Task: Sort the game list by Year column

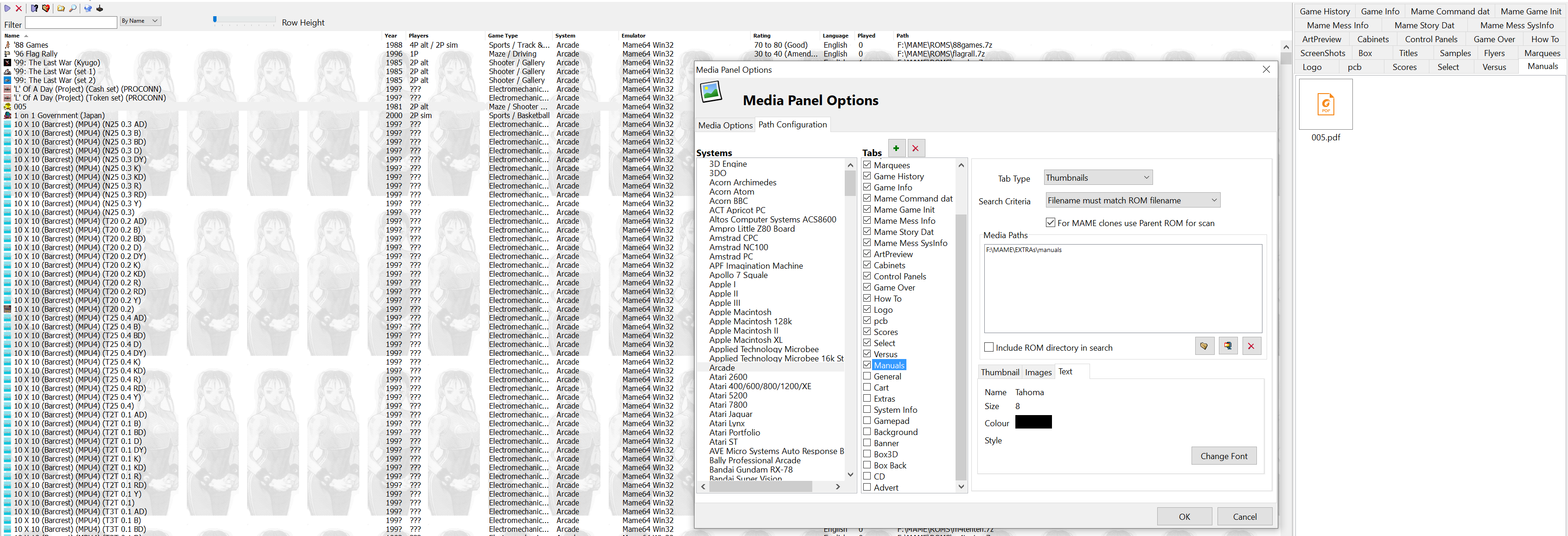Action: pos(391,35)
